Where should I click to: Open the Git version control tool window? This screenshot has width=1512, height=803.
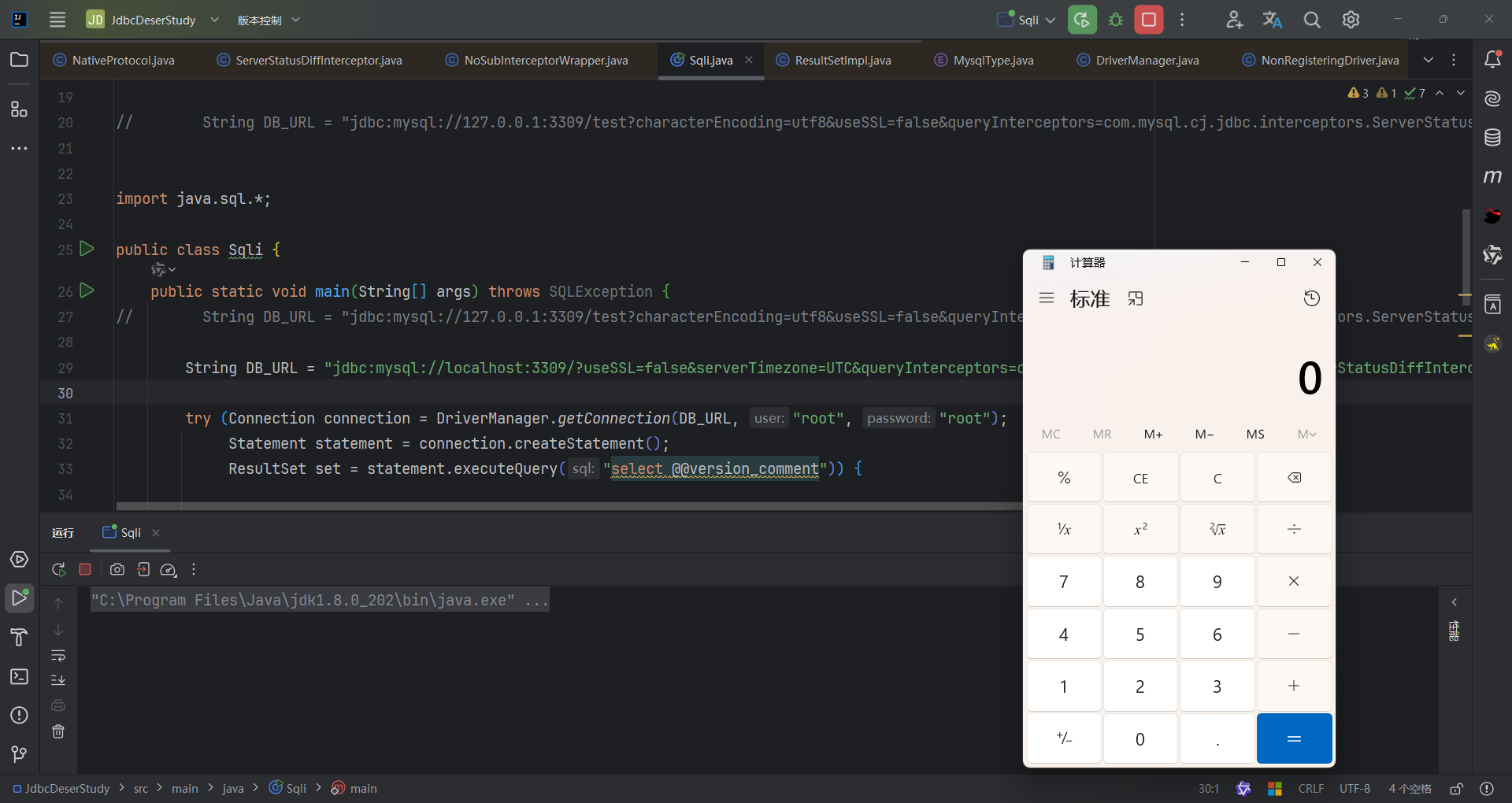coord(19,754)
